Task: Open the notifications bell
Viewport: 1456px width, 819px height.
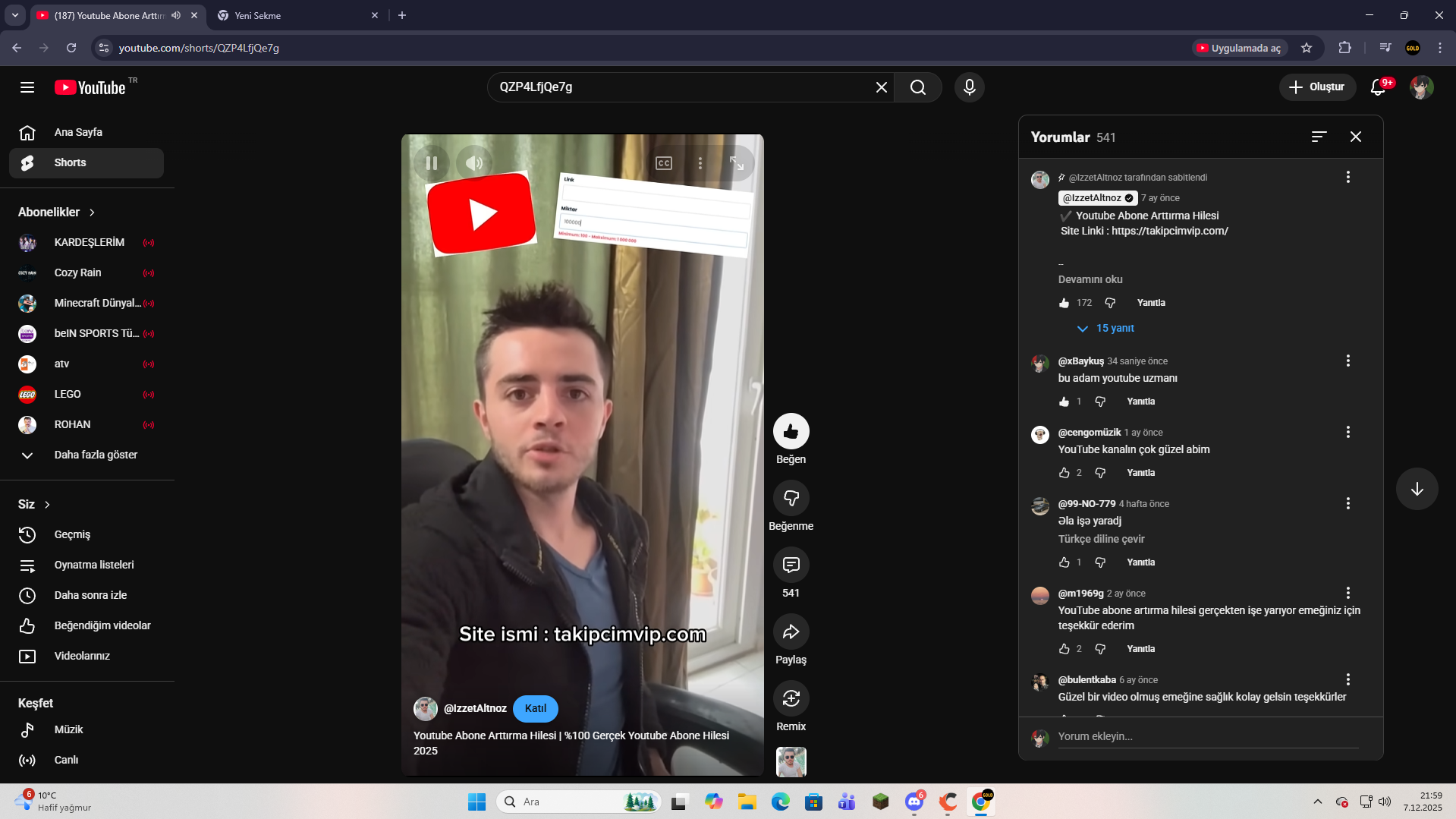Action: click(1378, 87)
